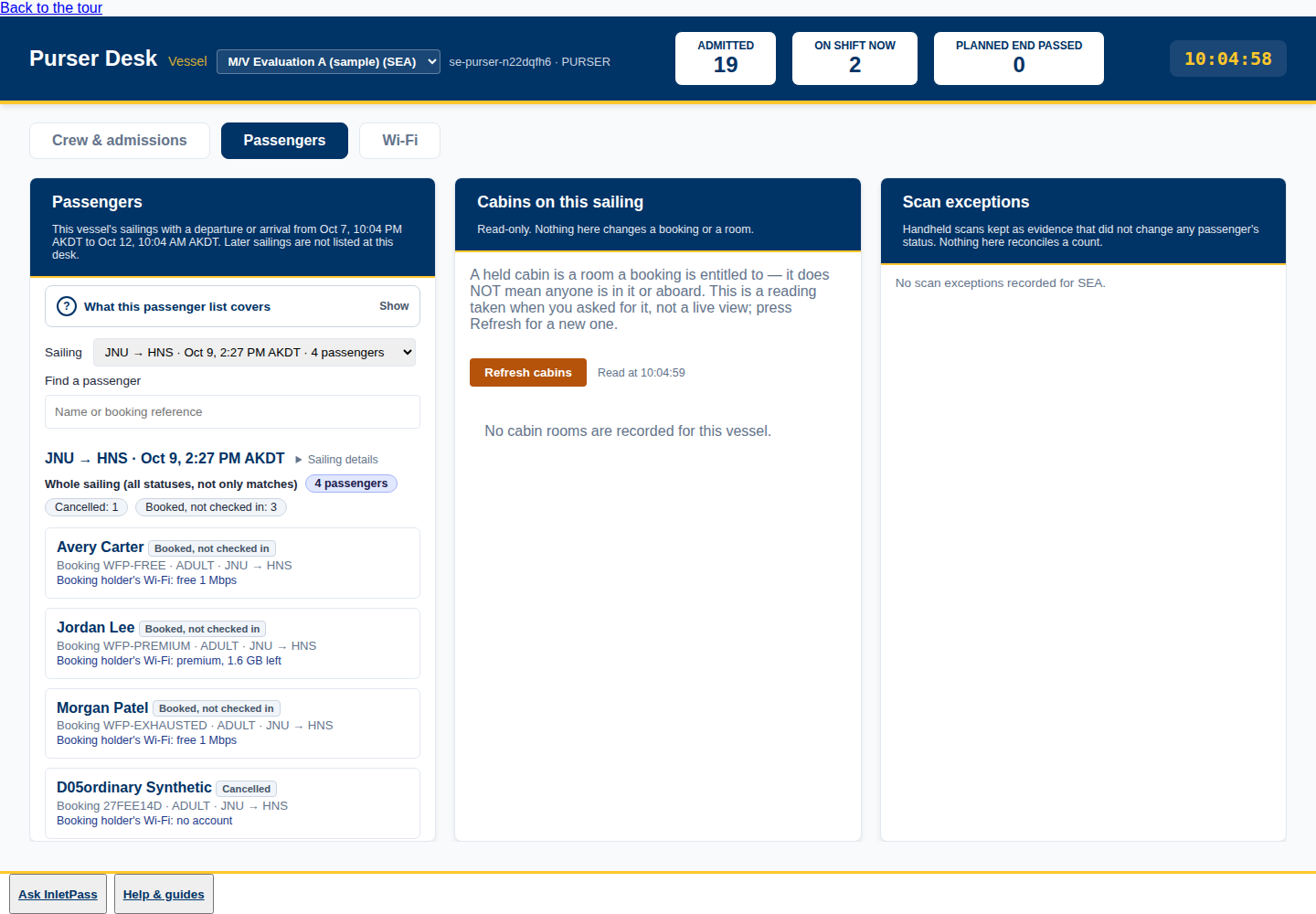
Task: Click the 'Cancelled: 1' status chip
Action: (87, 507)
